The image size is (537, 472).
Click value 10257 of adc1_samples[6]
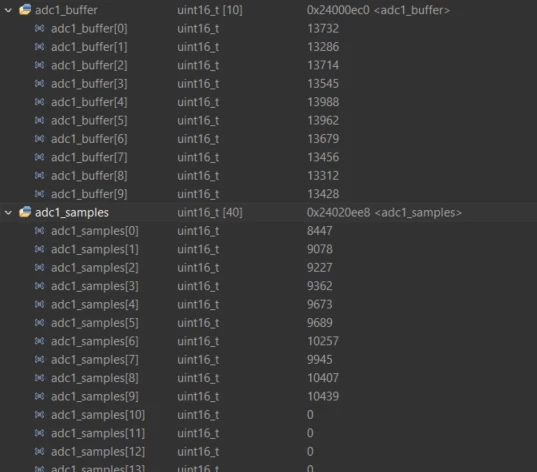(323, 341)
